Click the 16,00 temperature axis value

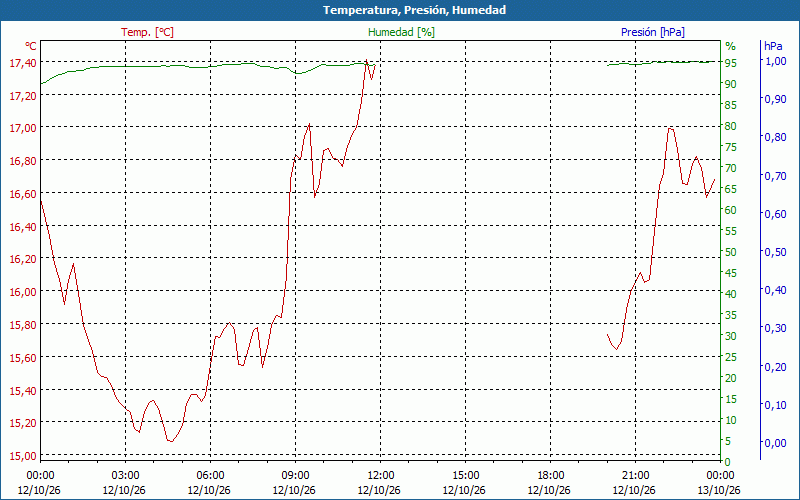23,292
